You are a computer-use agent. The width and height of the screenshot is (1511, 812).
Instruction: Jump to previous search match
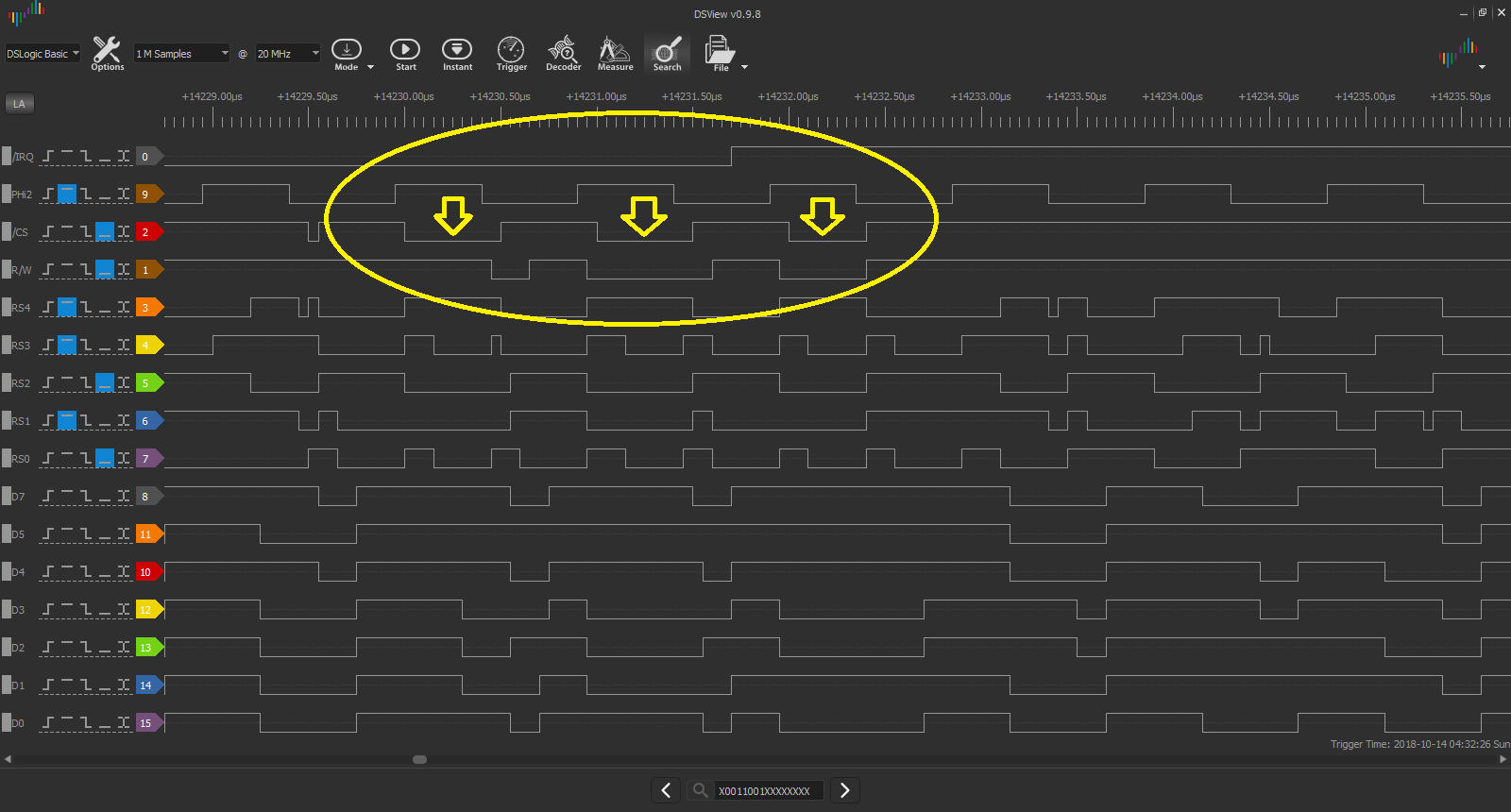[x=666, y=790]
